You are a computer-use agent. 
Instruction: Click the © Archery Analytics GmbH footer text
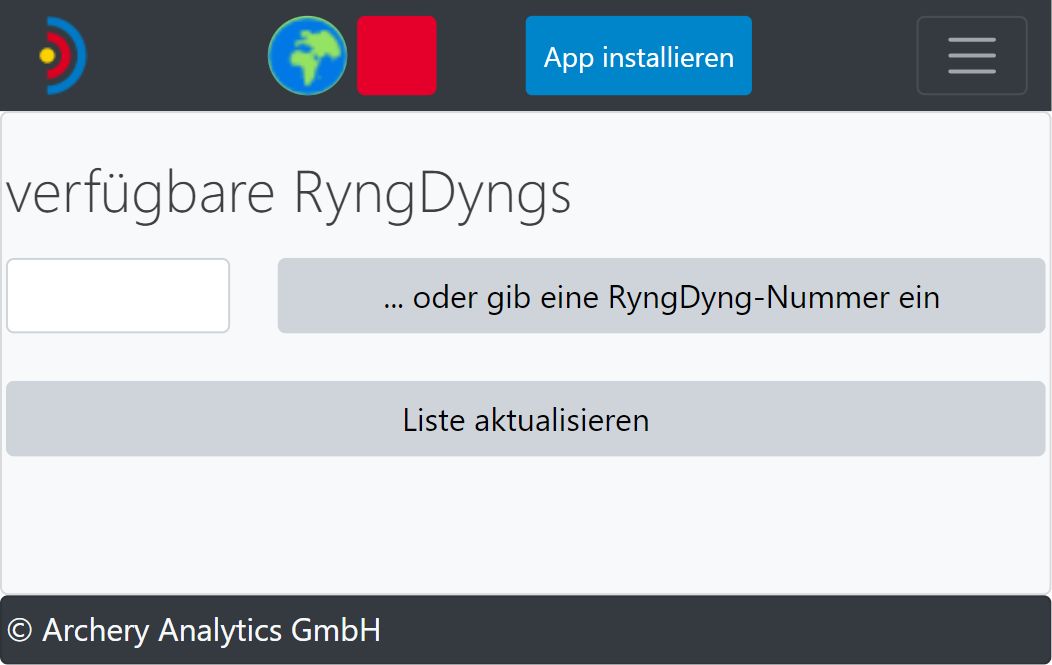click(x=194, y=631)
